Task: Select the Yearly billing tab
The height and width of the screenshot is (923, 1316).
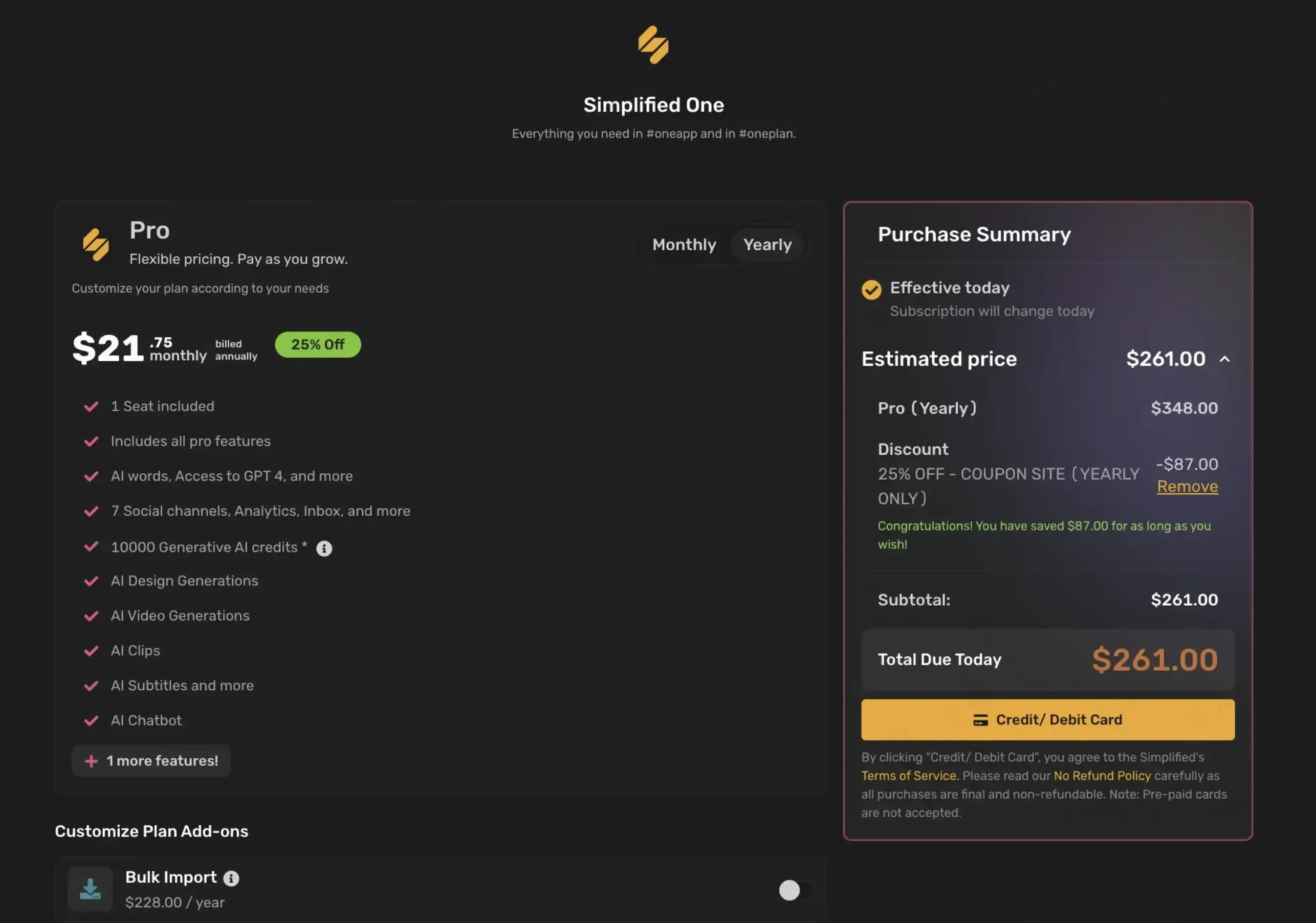Action: click(x=768, y=245)
